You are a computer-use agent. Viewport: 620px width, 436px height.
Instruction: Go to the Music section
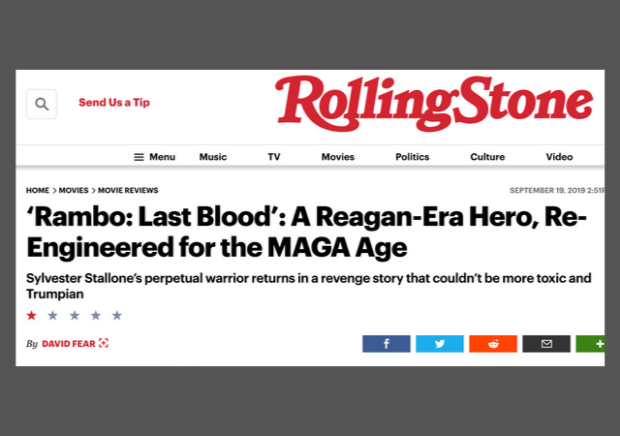point(213,157)
